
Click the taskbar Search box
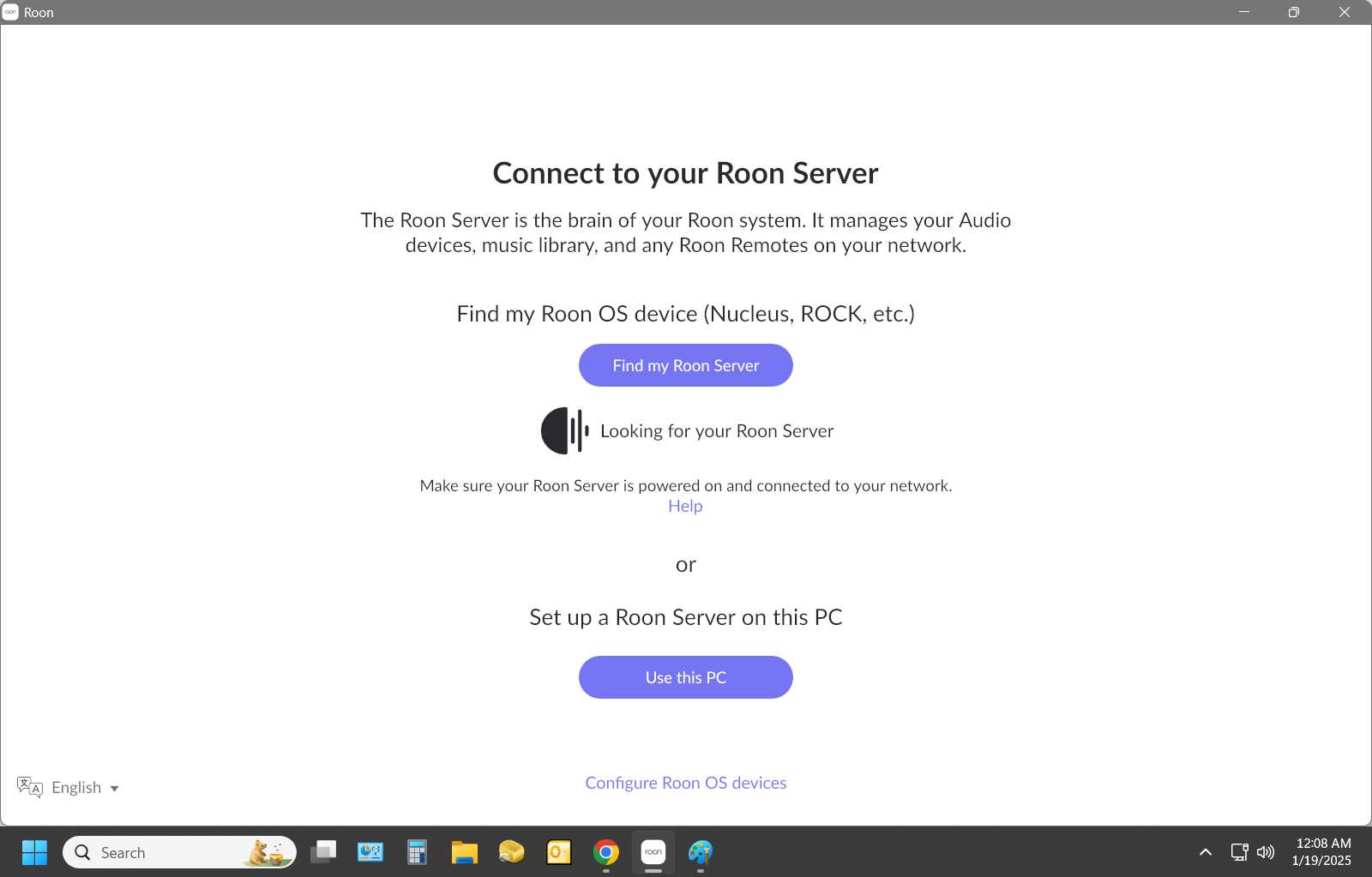click(179, 852)
